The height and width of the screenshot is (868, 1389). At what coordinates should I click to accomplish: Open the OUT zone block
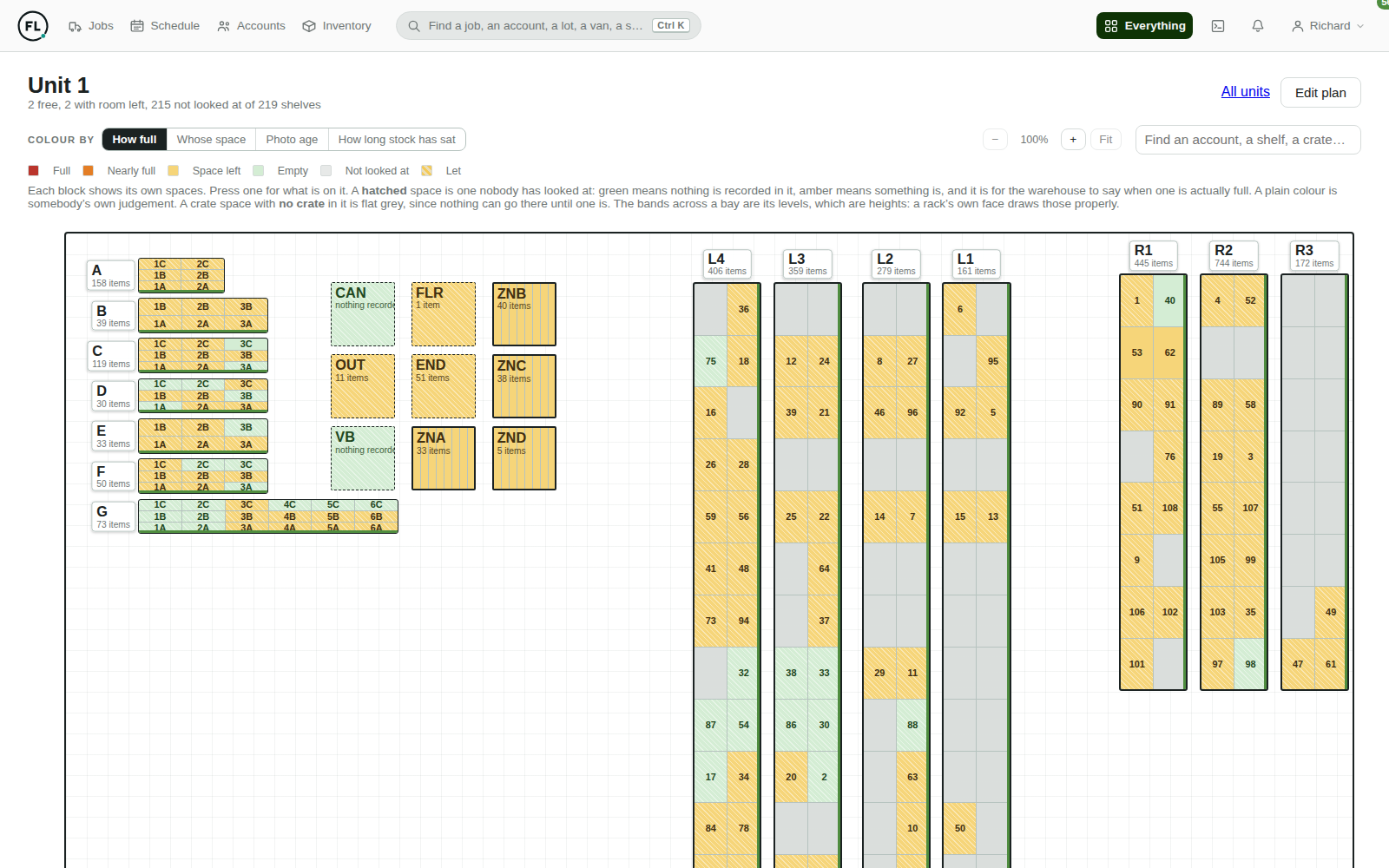363,386
